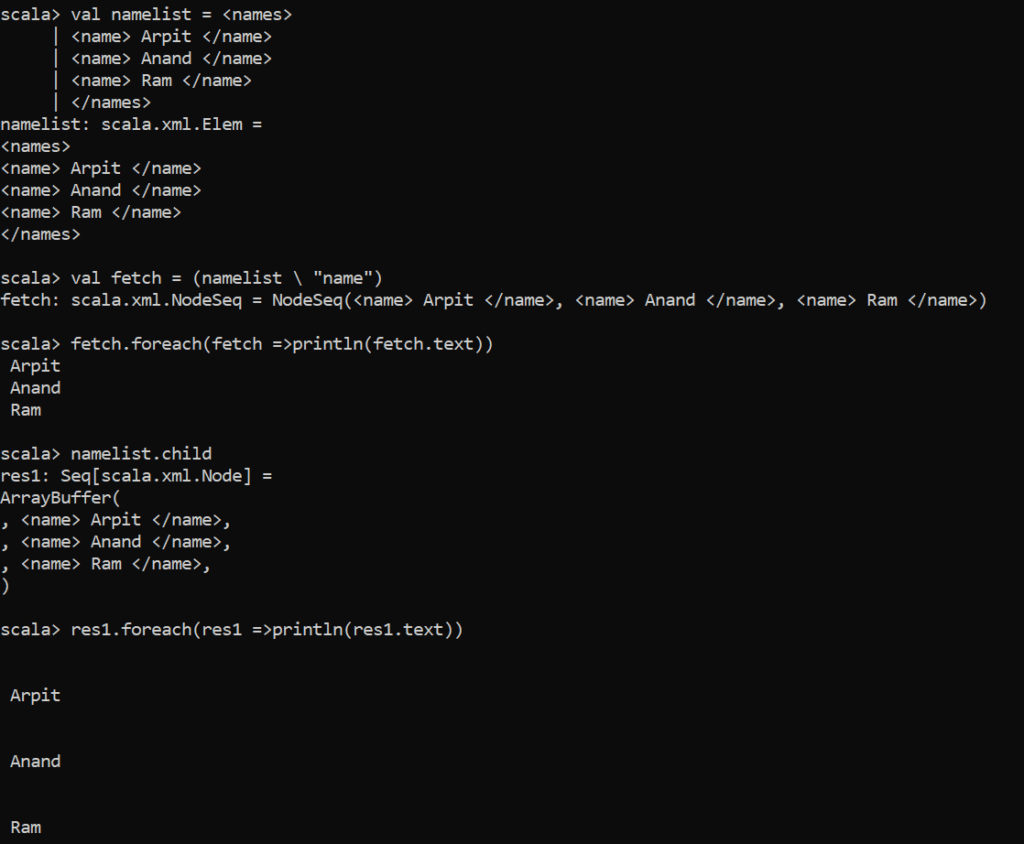Click 'println(res1.text)' in the last command
The height and width of the screenshot is (844, 1024).
(367, 630)
